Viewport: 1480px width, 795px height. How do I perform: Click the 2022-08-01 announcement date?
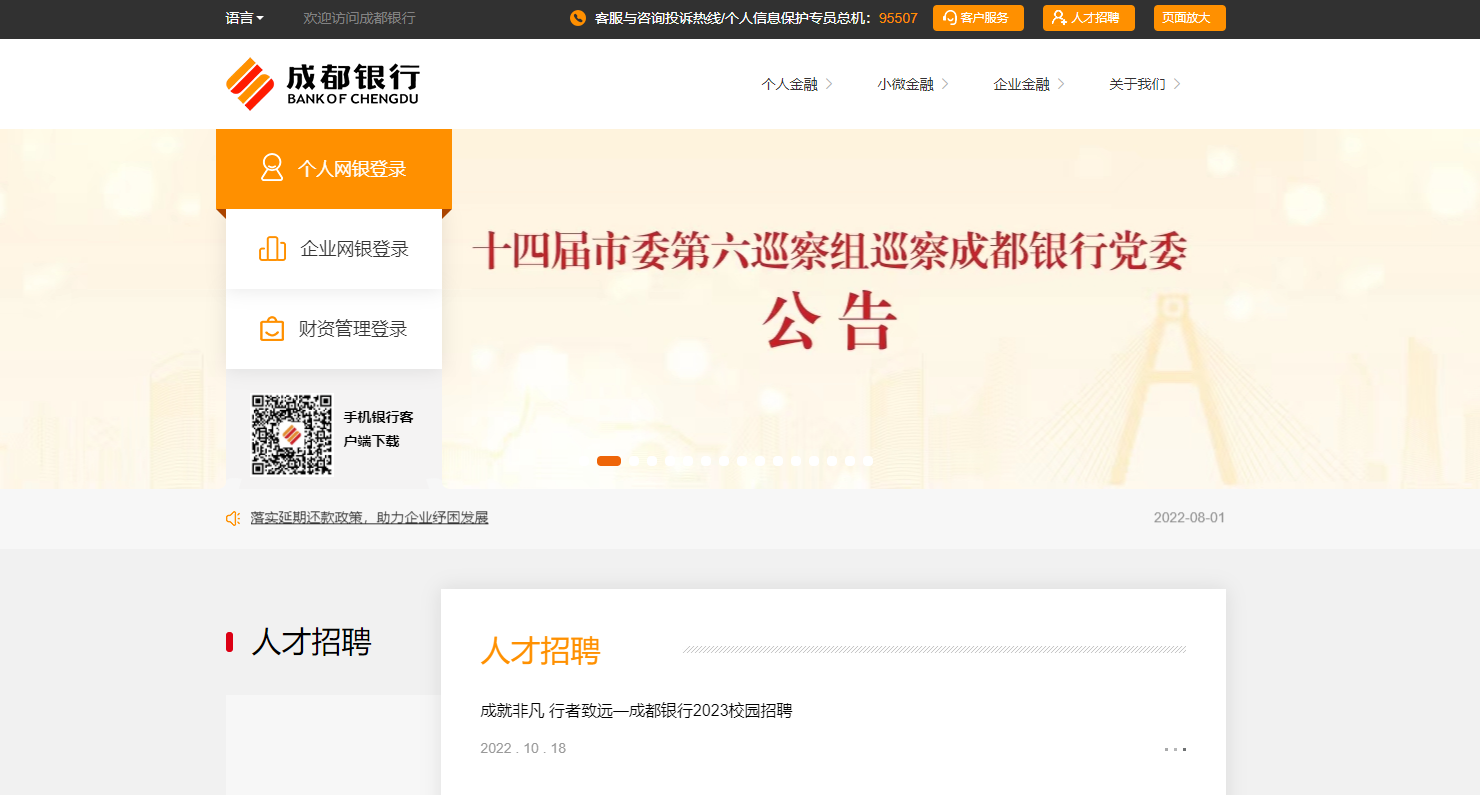coord(1189,518)
